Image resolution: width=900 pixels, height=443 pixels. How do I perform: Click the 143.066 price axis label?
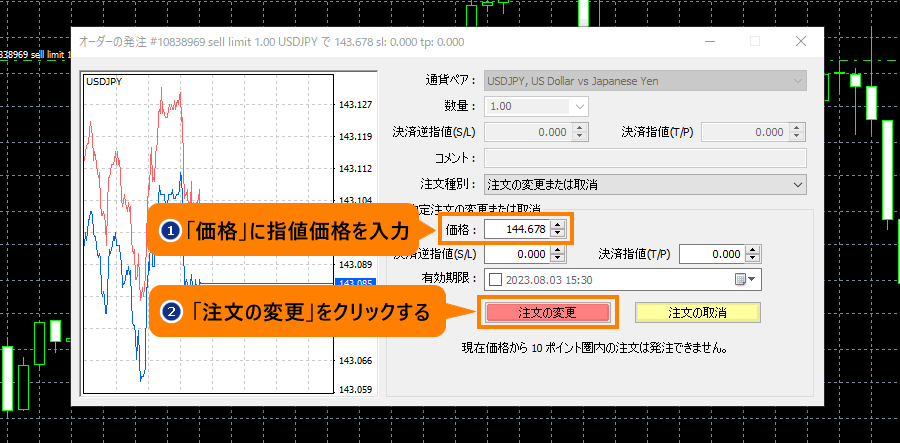pos(355,360)
